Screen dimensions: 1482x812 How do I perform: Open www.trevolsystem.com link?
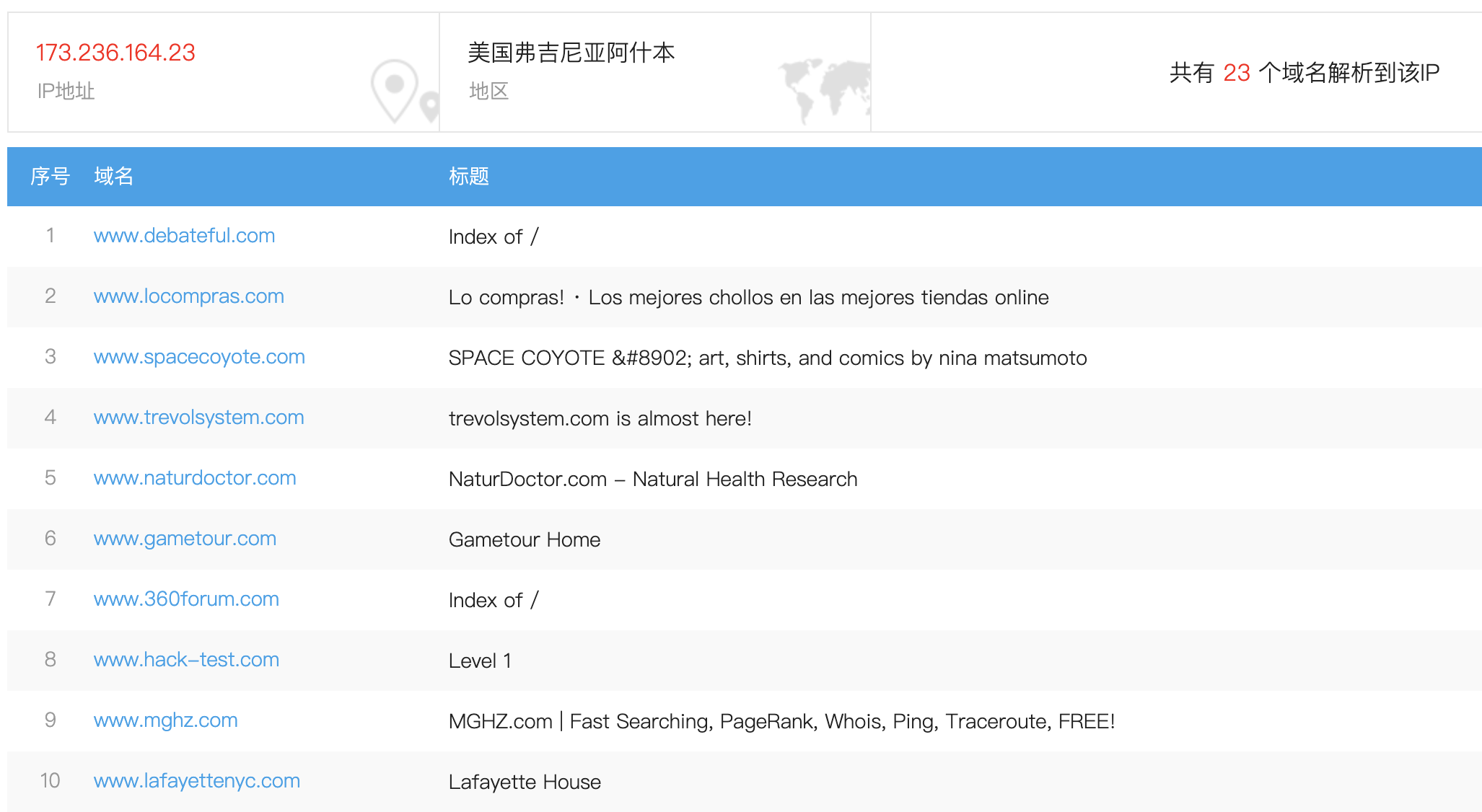(x=198, y=418)
